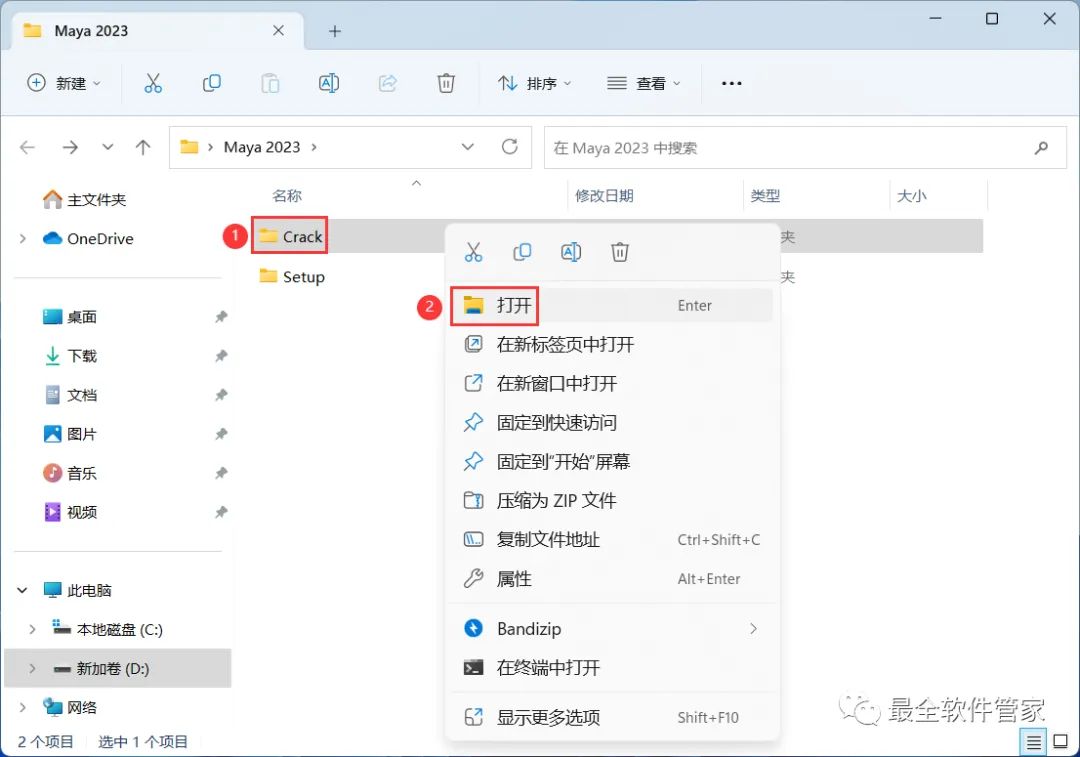Go up one folder level
This screenshot has width=1080, height=757.
[143, 147]
